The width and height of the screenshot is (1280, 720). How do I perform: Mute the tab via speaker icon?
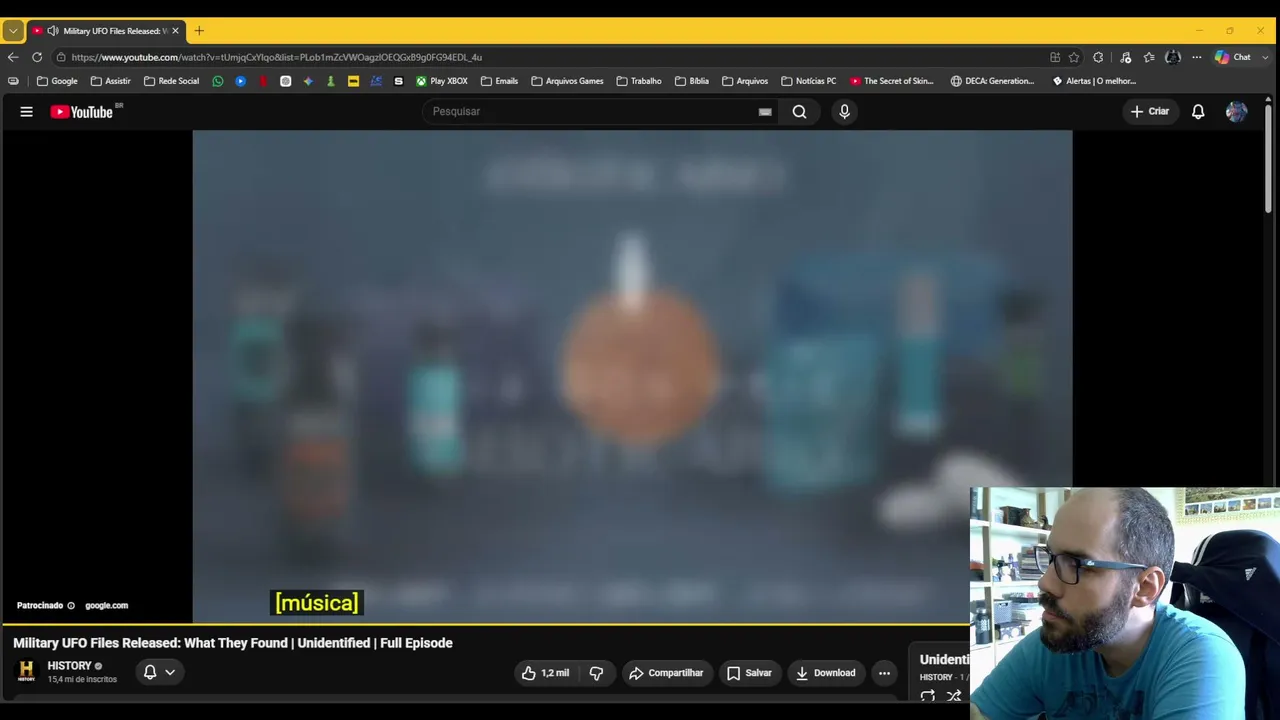(x=53, y=31)
